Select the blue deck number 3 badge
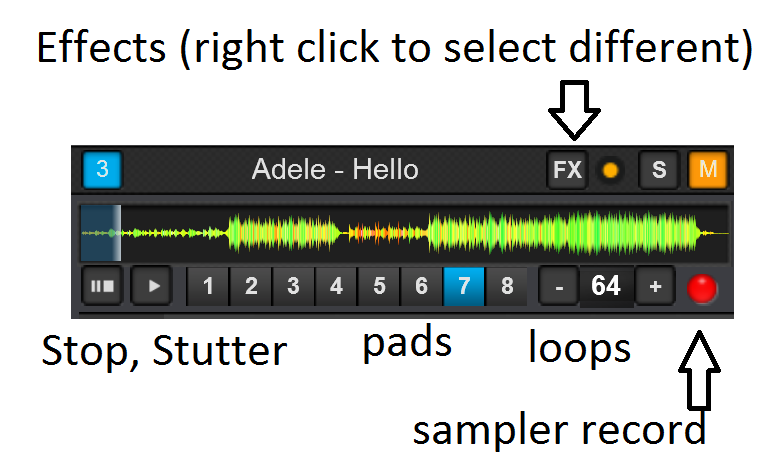 (102, 170)
